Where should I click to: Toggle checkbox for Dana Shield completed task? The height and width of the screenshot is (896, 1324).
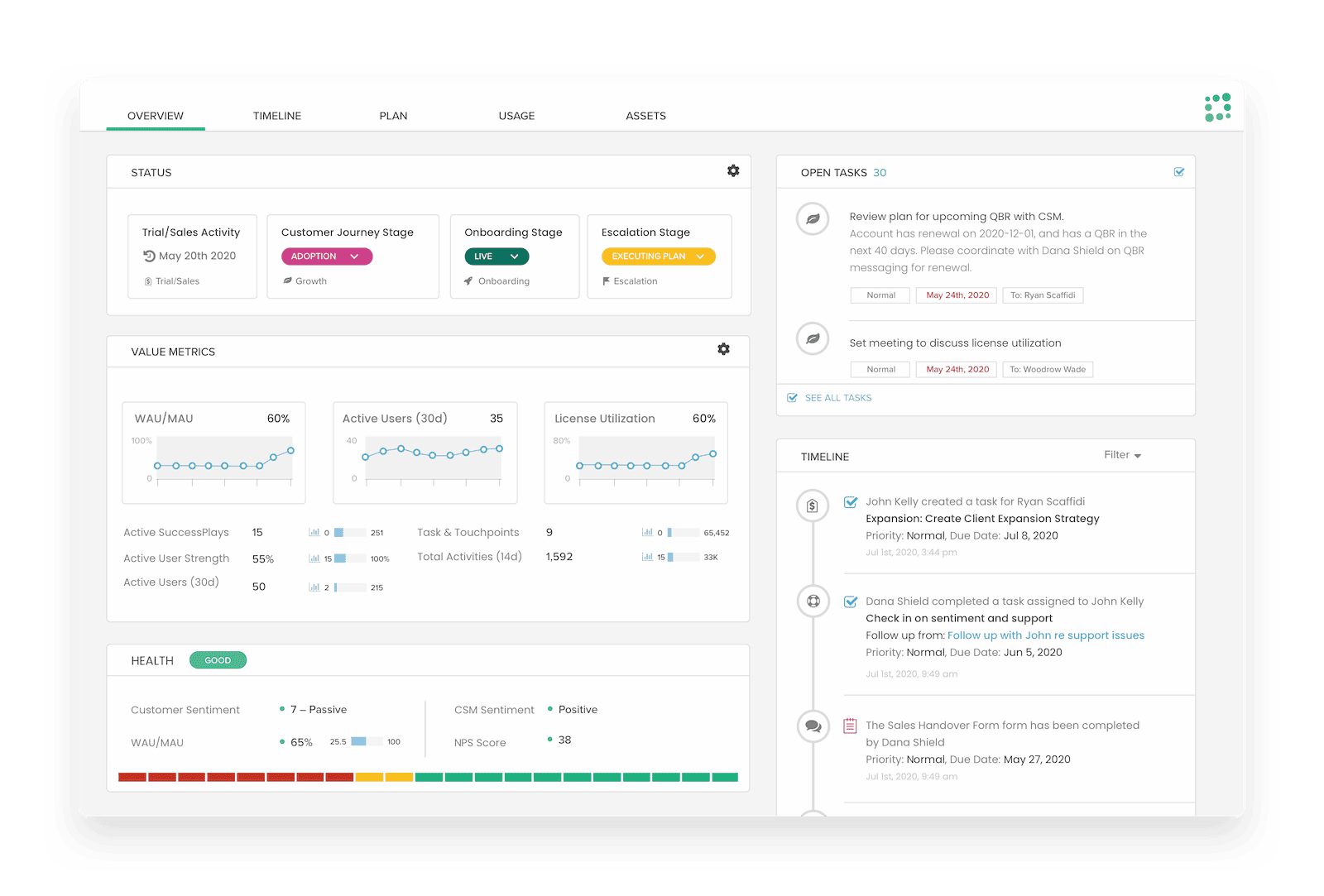850,601
